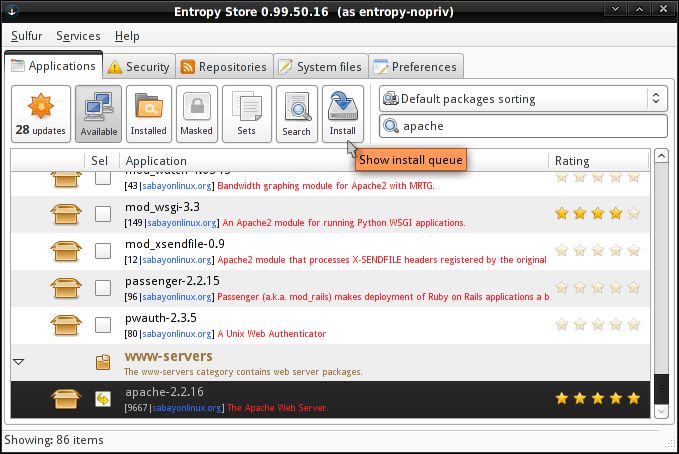Image resolution: width=679 pixels, height=454 pixels.
Task: Rate apache-2.2.16 using its stars
Action: (598, 398)
